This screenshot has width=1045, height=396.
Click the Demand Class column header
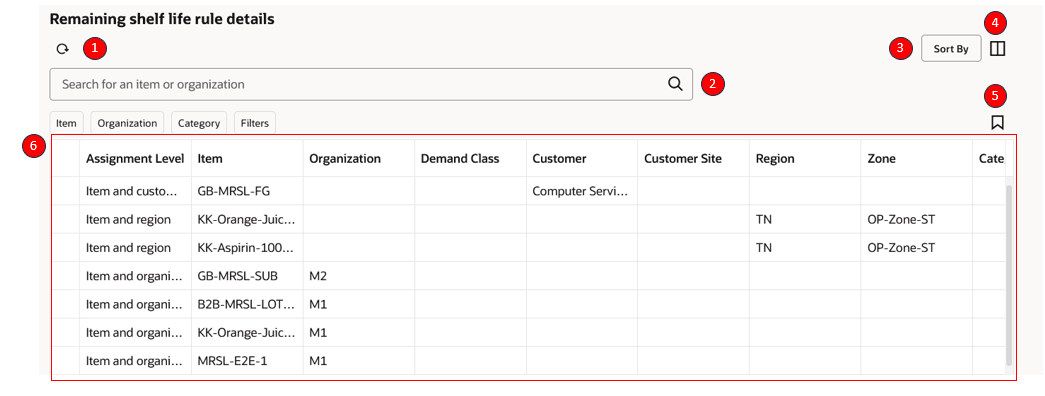click(471, 159)
